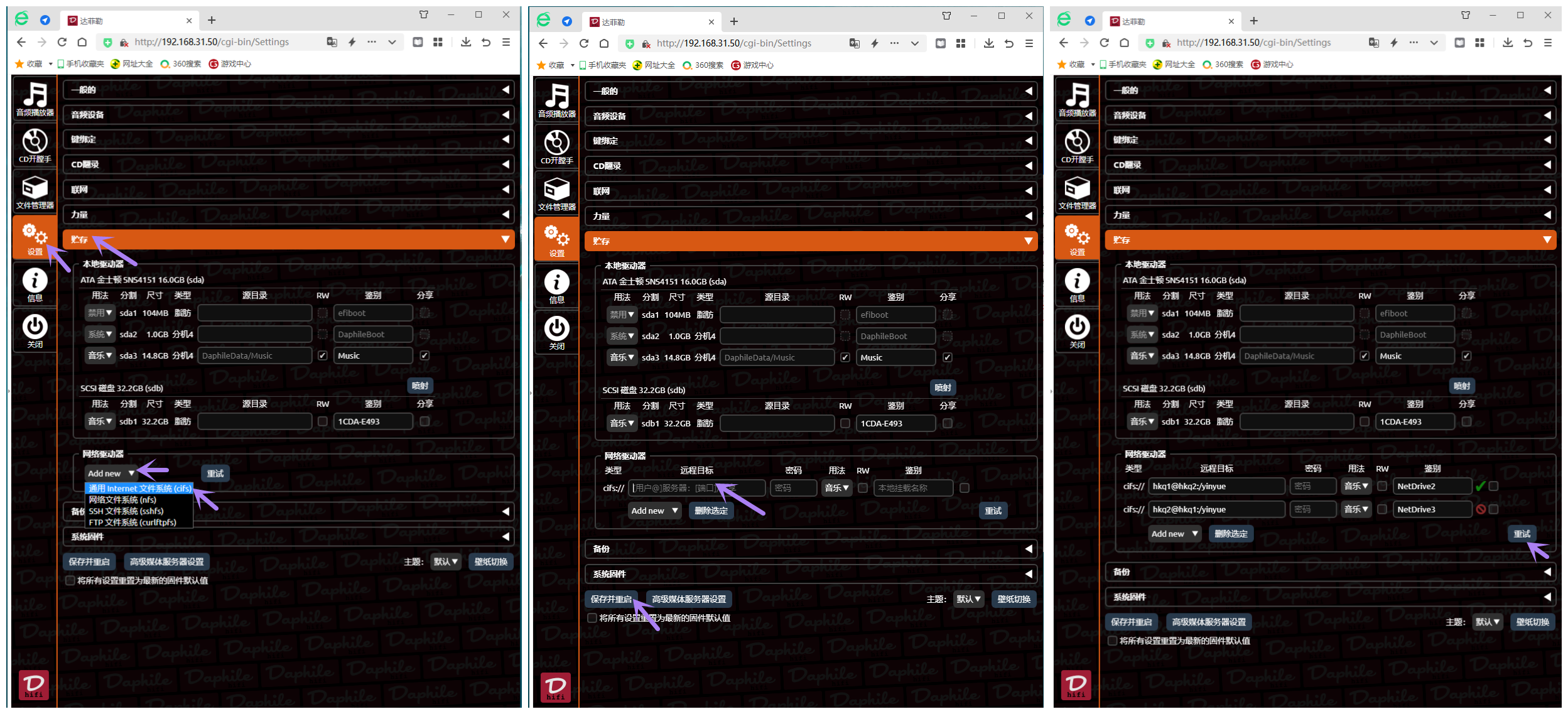Click 壁纸切换 button in right window
Image resolution: width=1568 pixels, height=714 pixels.
pyautogui.click(x=1532, y=622)
